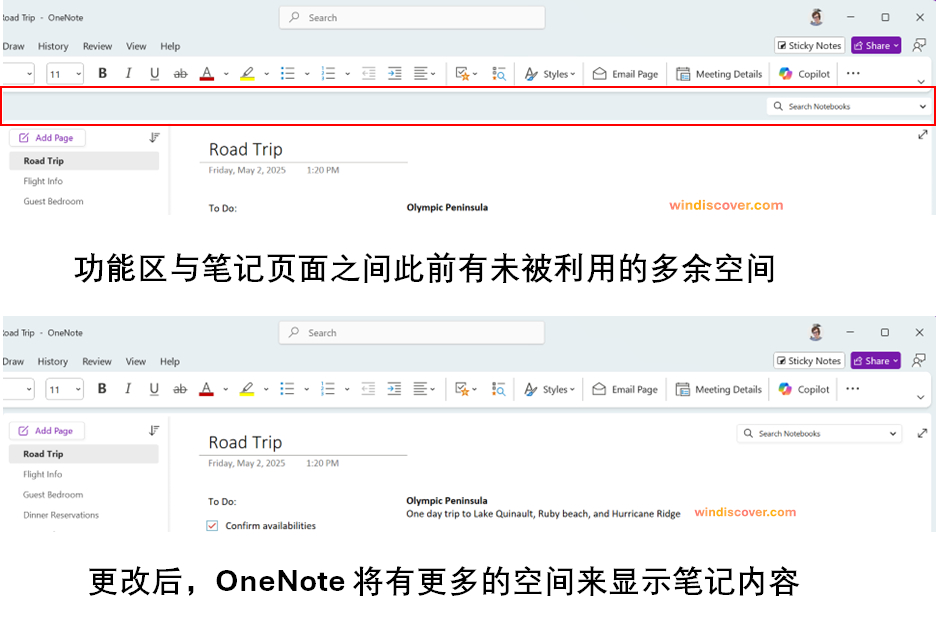Click sort pages icon in bottom window
This screenshot has width=936, height=620.
click(153, 431)
